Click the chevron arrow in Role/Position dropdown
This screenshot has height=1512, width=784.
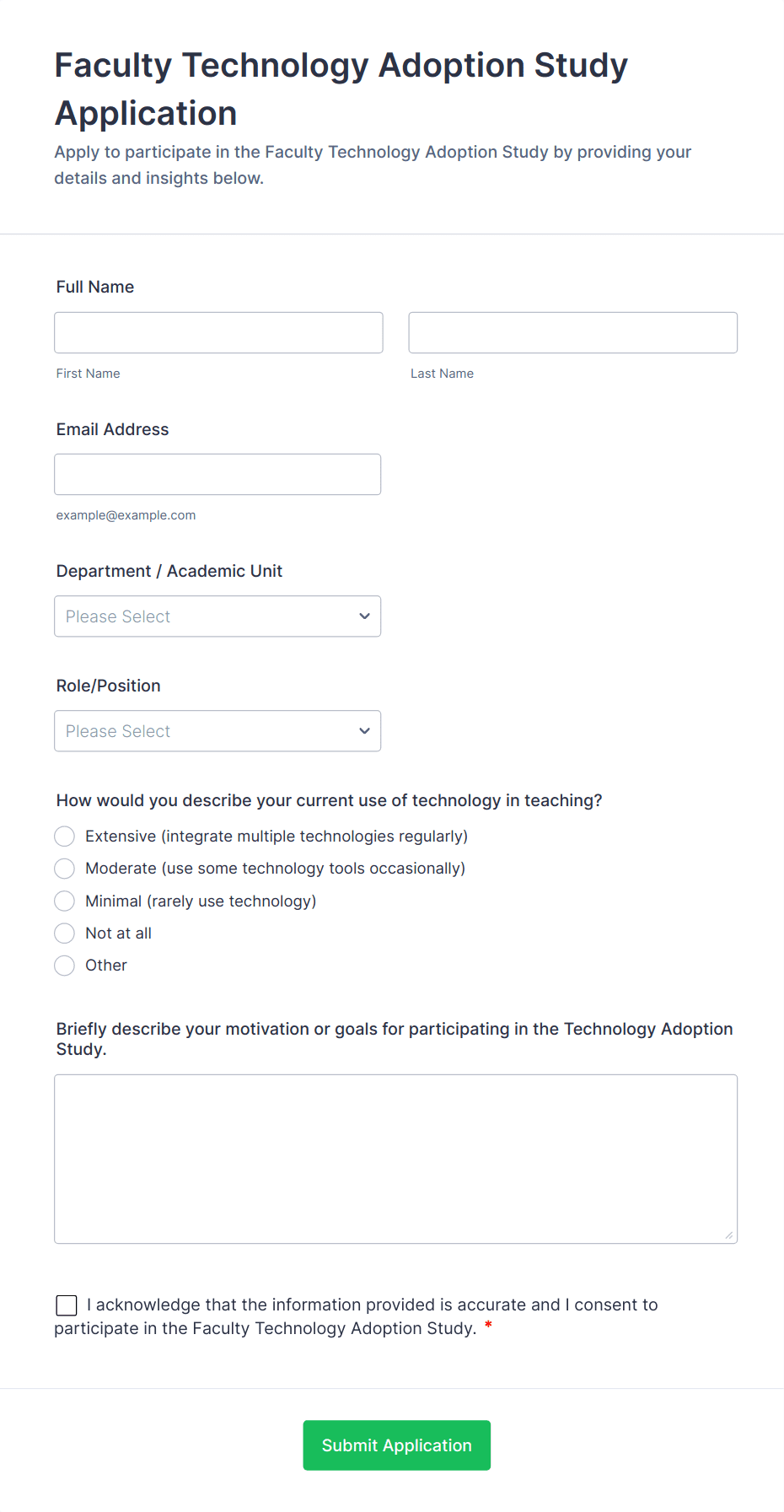pos(364,731)
